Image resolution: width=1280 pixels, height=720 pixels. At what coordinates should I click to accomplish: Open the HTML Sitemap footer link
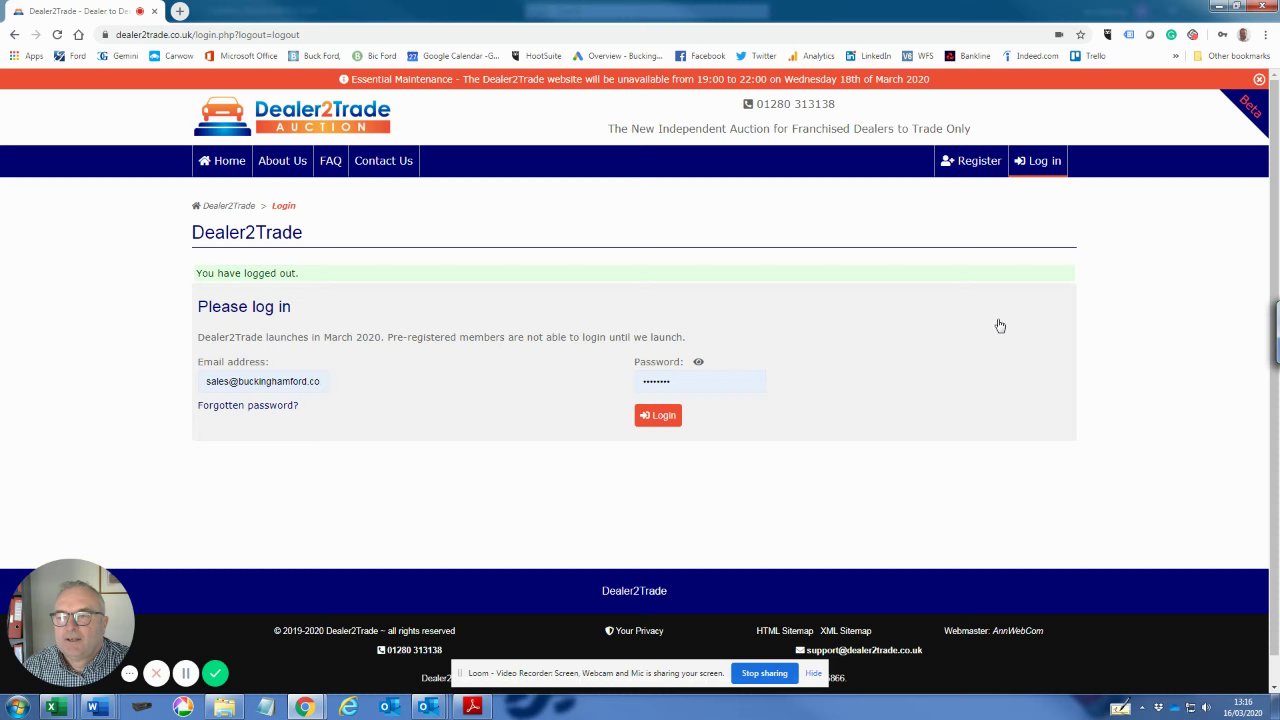[x=784, y=631]
